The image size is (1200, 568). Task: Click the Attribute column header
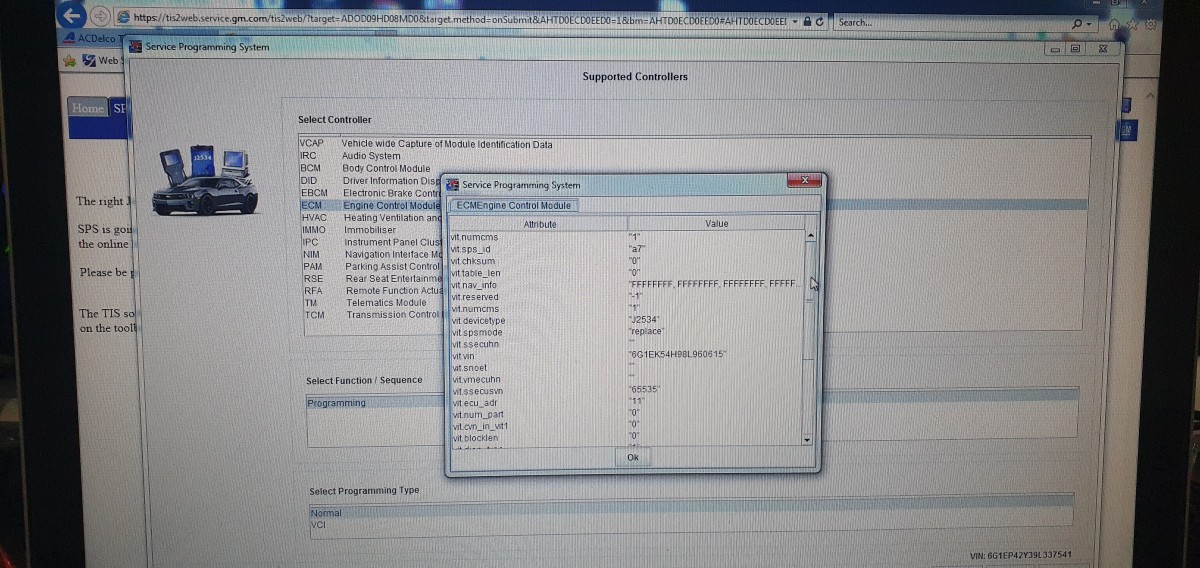pos(540,224)
